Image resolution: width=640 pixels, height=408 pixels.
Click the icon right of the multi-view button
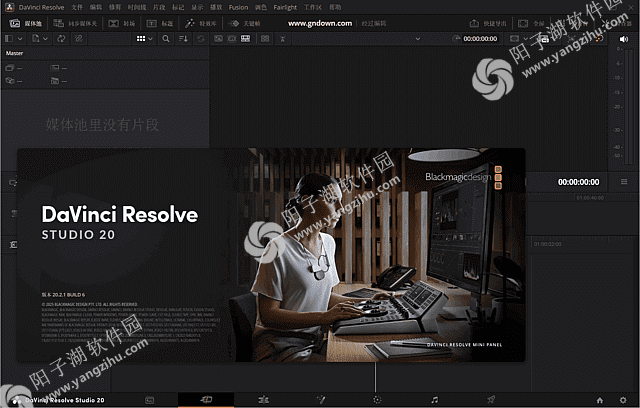282,39
